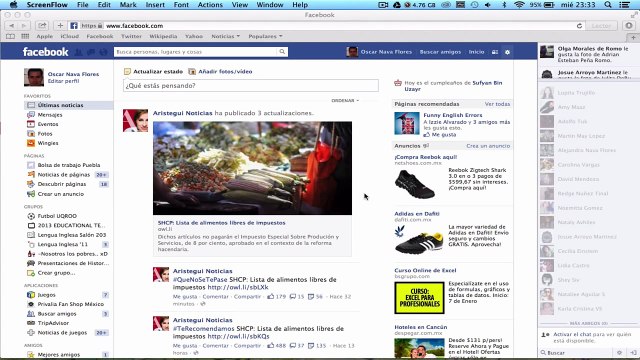The height and width of the screenshot is (360, 640).
Task: Click Eventos calendar icon in sidebar
Action: 31,124
